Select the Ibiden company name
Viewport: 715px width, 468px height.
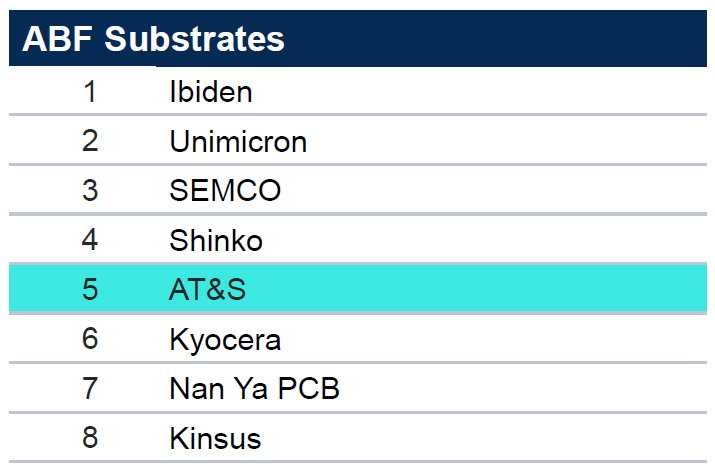pos(210,92)
